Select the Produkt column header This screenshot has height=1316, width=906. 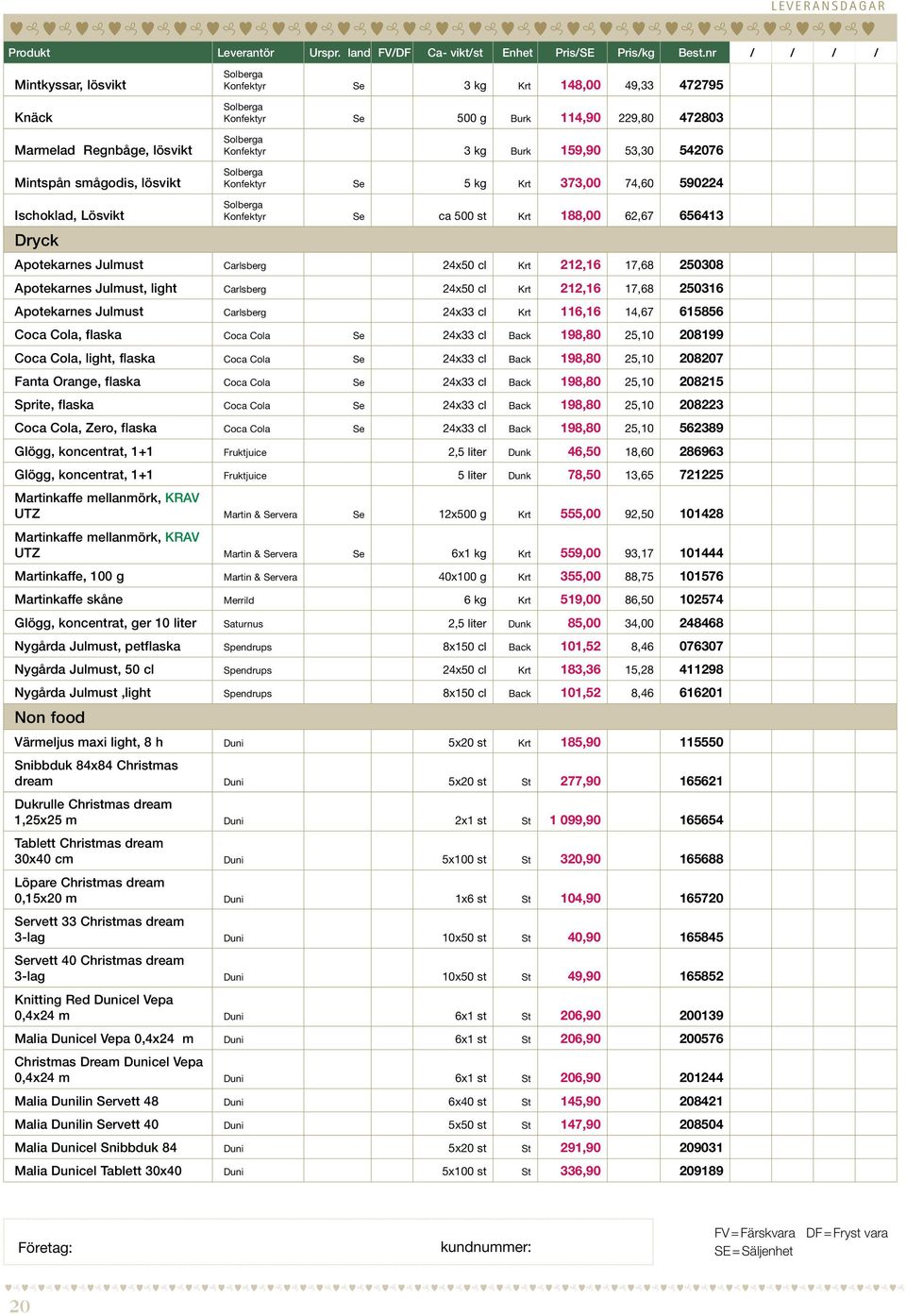click(29, 53)
